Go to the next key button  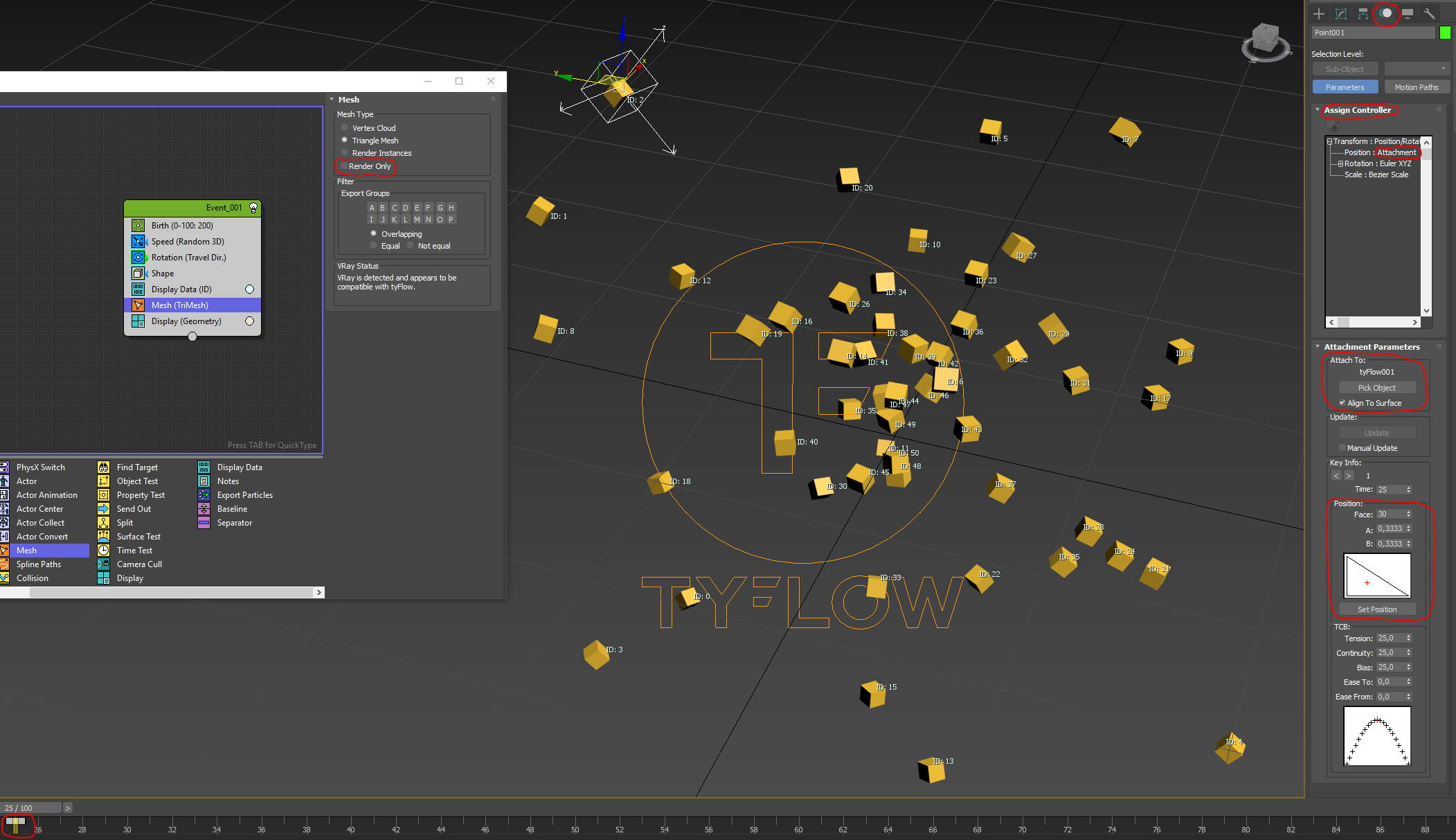(1348, 476)
